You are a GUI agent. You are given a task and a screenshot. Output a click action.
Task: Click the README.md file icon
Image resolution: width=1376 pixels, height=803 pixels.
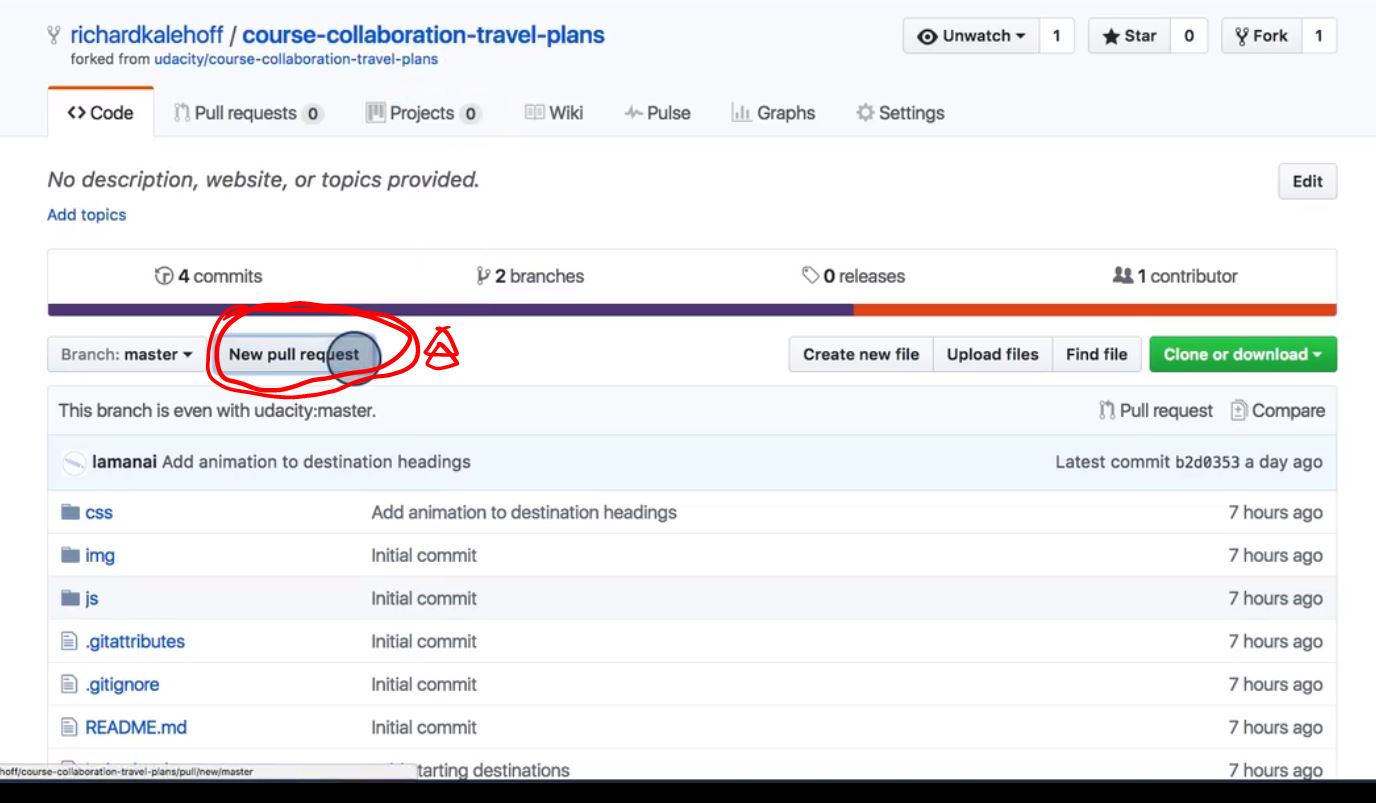tap(69, 727)
